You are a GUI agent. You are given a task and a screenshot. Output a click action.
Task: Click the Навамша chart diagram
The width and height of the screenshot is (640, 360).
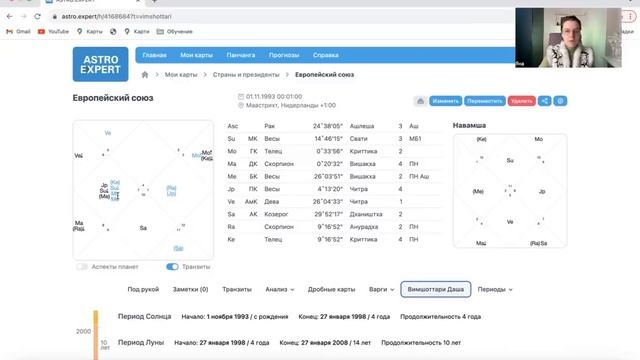[x=510, y=191]
